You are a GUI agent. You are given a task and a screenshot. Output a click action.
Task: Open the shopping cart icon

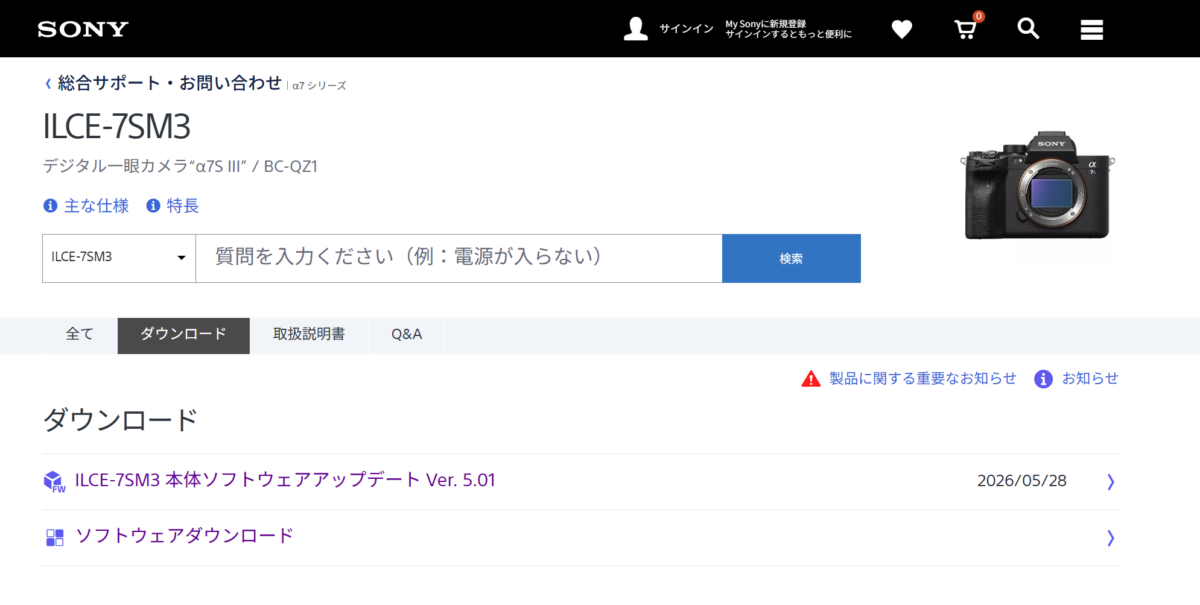(x=966, y=28)
